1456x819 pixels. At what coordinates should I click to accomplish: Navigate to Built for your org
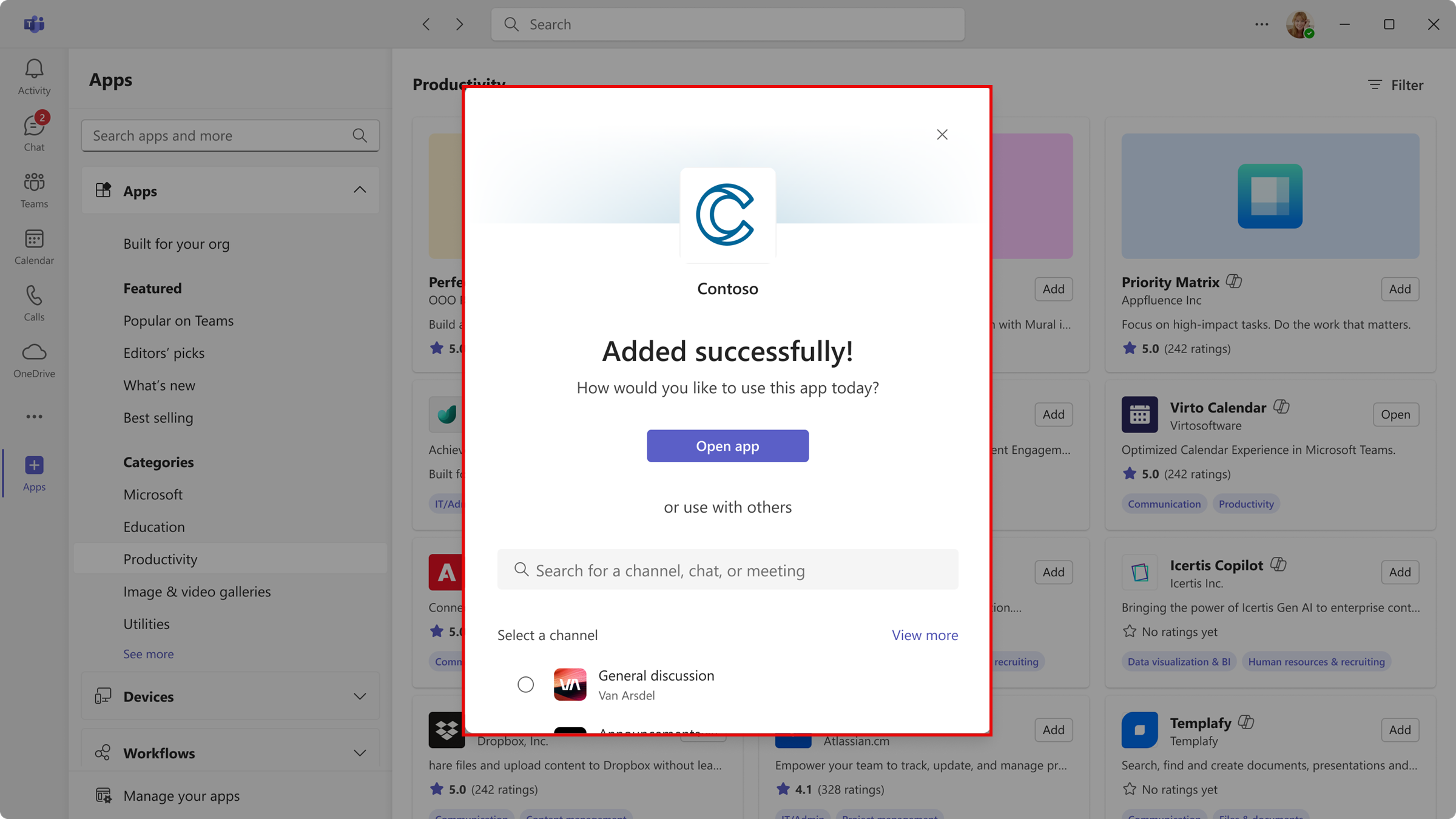click(176, 242)
